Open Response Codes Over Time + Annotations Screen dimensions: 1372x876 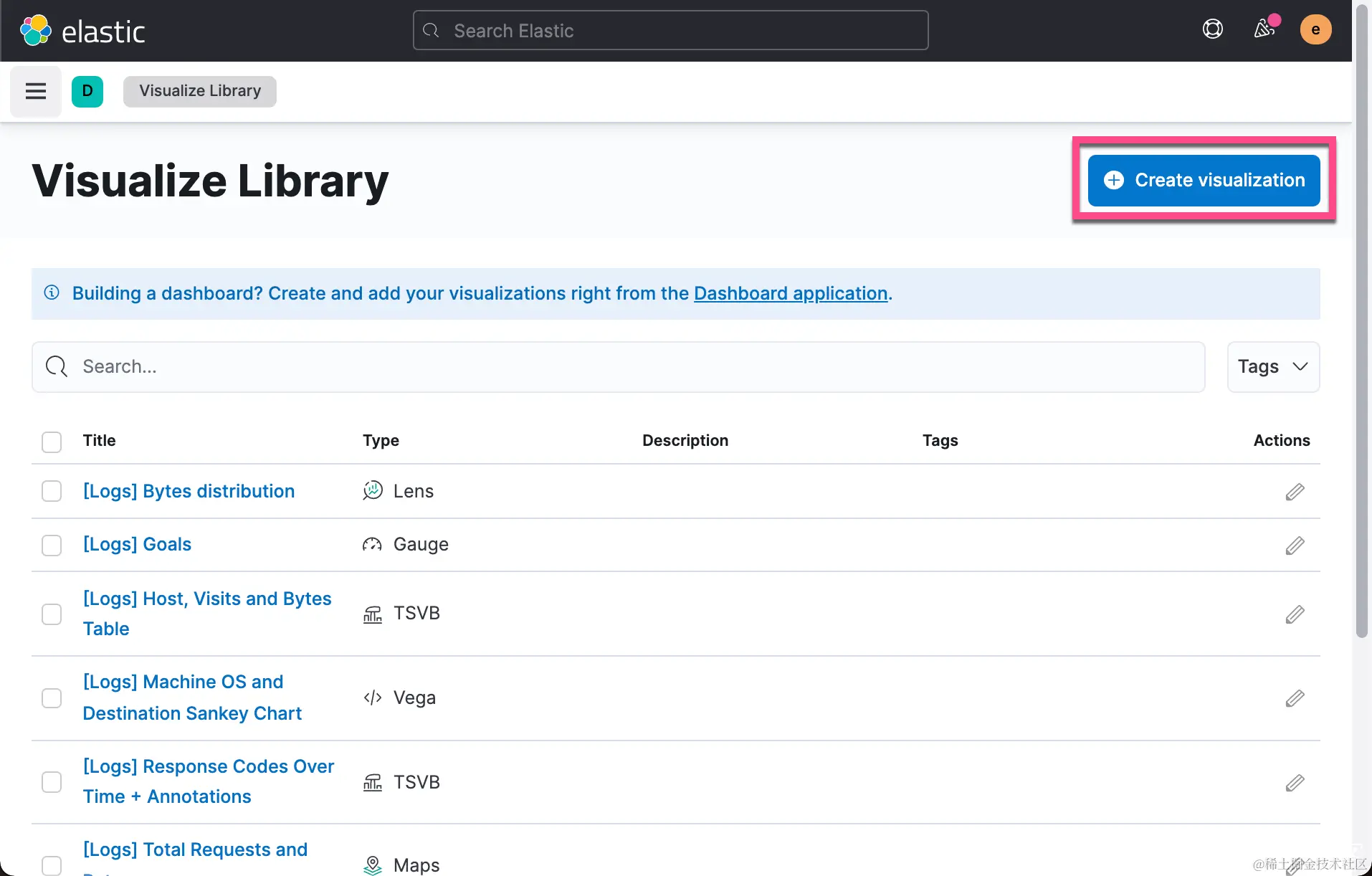(209, 781)
